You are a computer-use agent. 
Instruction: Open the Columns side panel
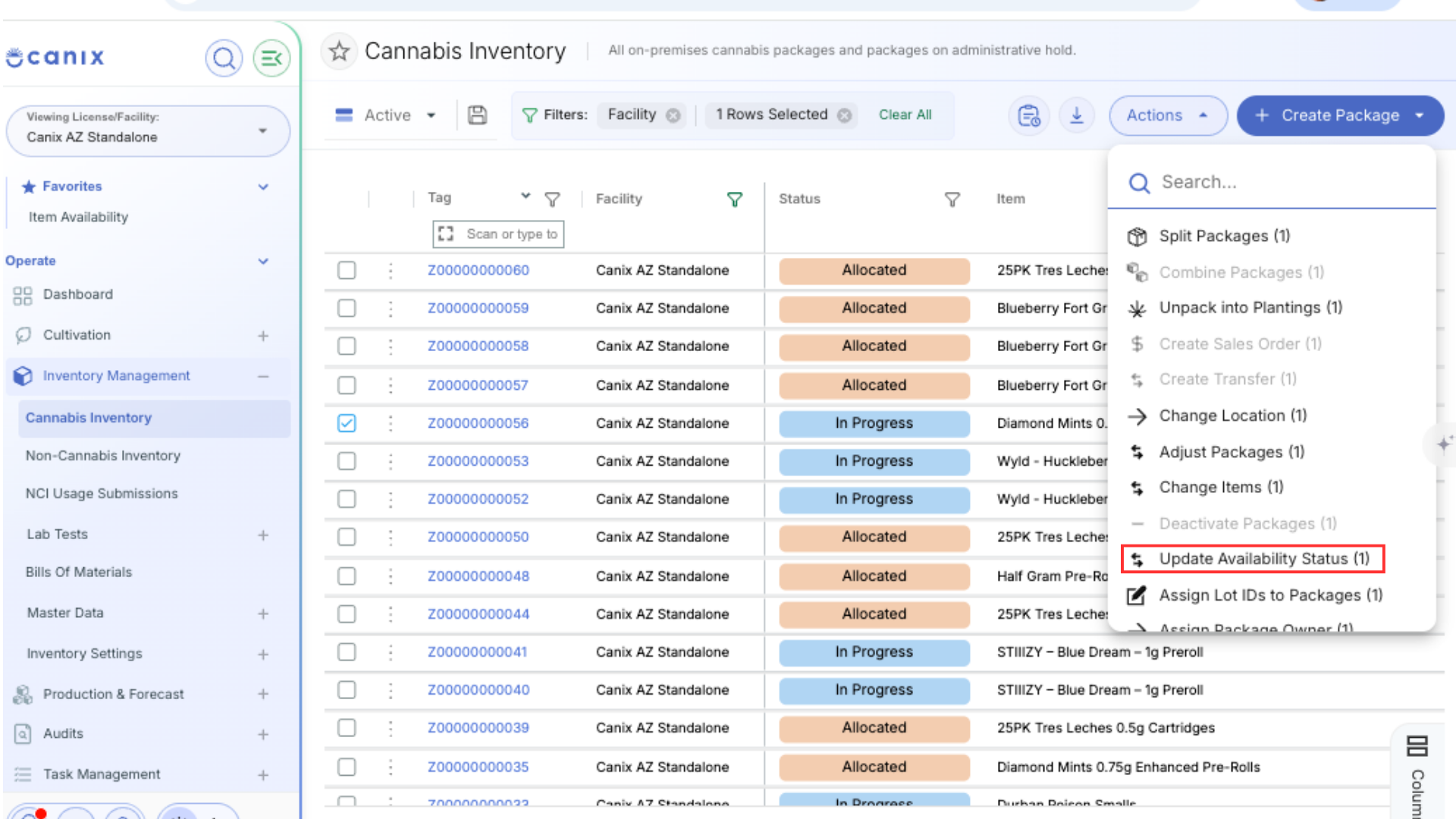coord(1417,773)
